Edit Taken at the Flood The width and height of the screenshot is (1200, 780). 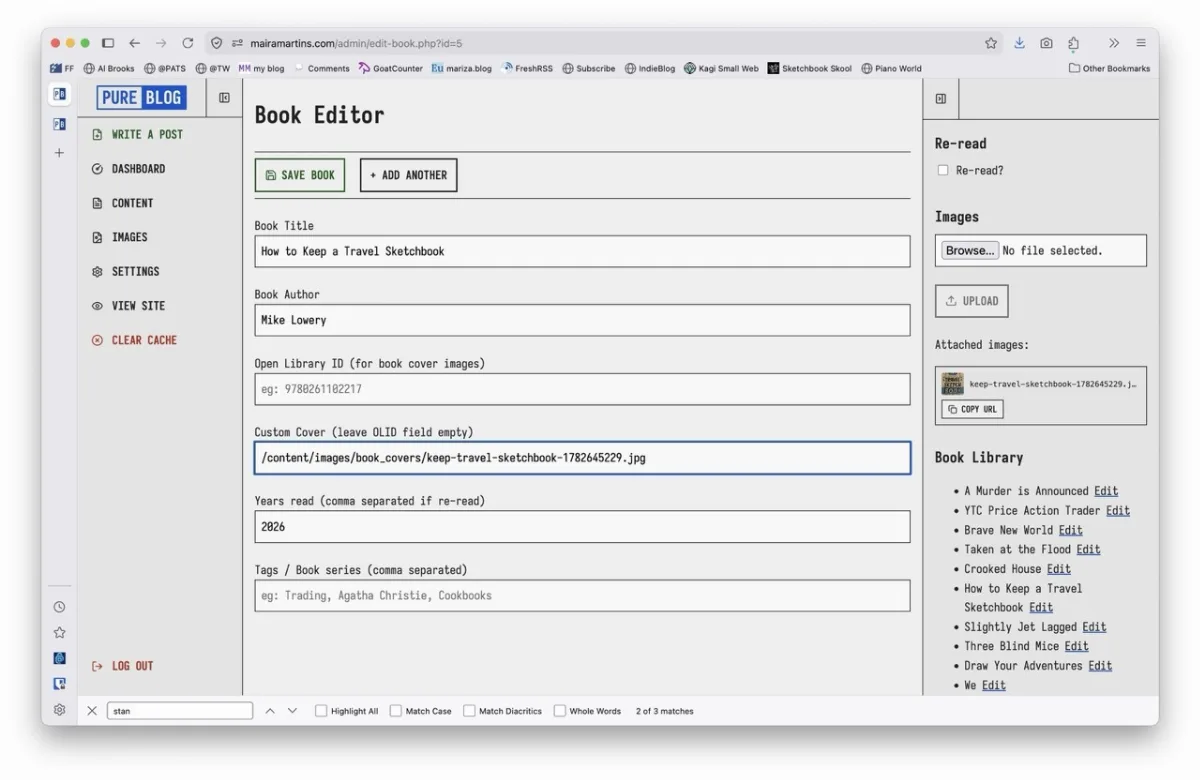click(x=1088, y=549)
